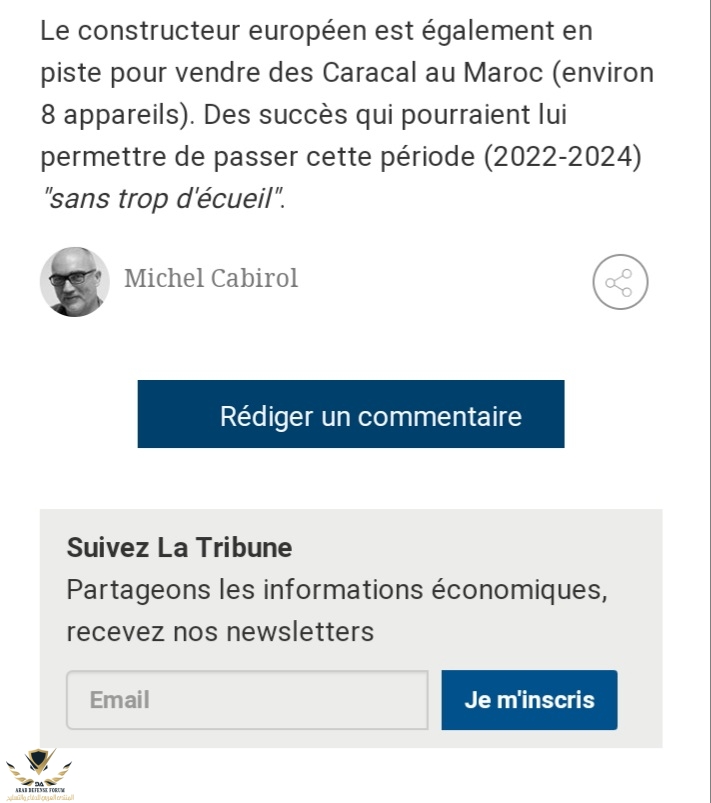This screenshot has width=711, height=803.
Task: Click the share icon beside the author
Action: click(x=620, y=281)
